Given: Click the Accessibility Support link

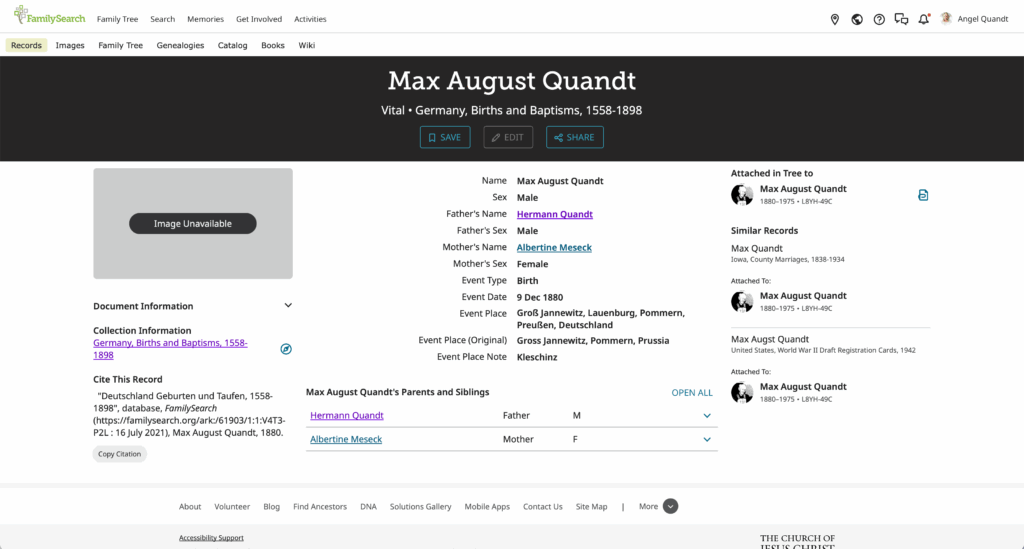Looking at the screenshot, I should click(x=211, y=538).
